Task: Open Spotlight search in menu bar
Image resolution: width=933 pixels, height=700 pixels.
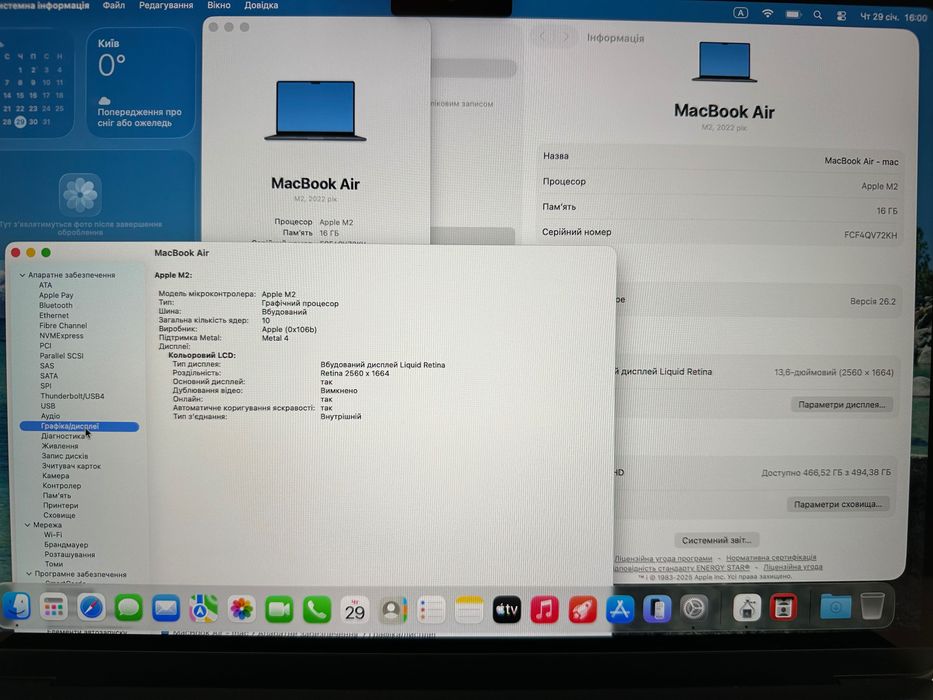Action: pos(818,15)
